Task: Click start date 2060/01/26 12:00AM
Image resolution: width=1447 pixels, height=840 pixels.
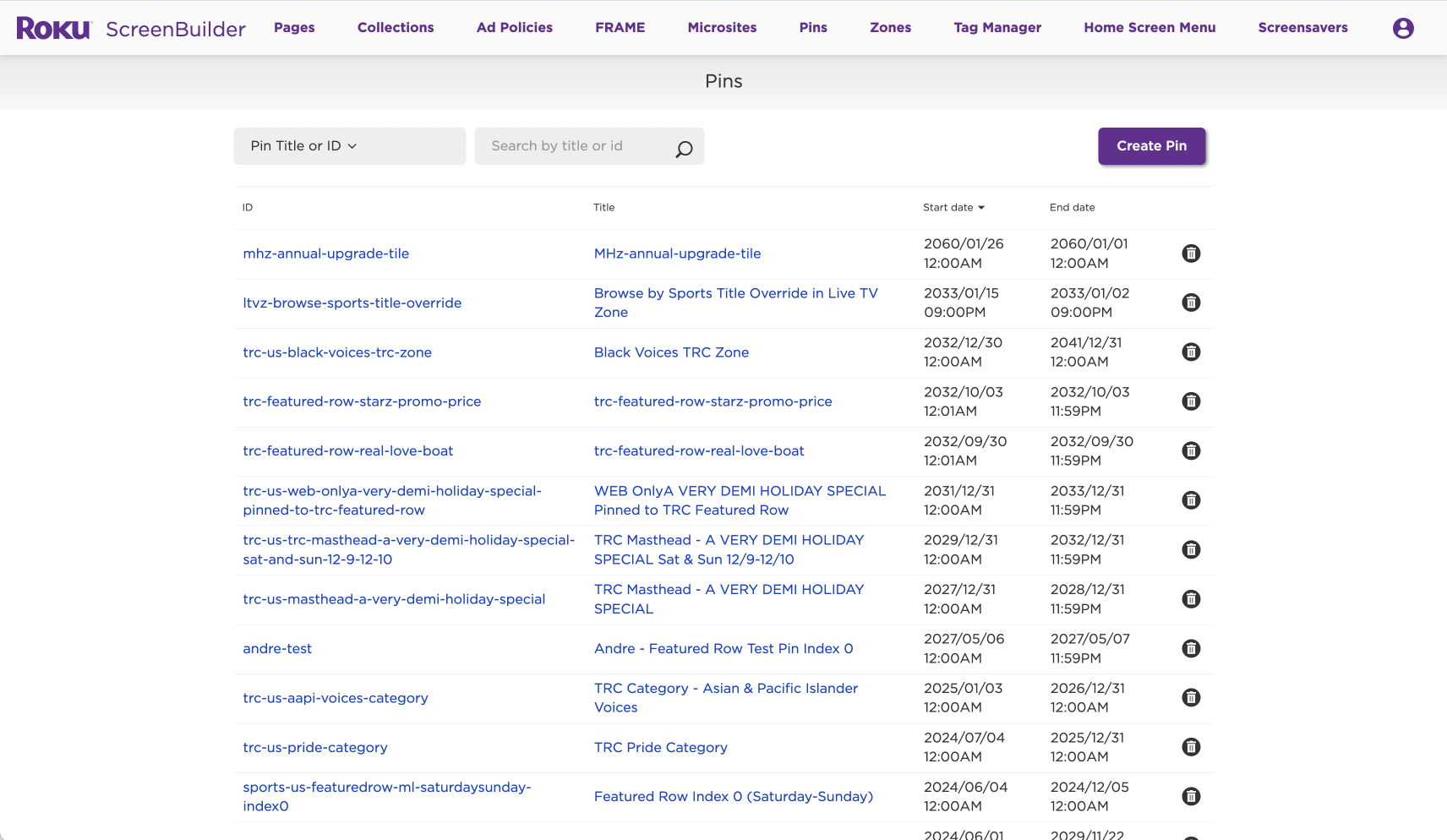Action: (964, 254)
